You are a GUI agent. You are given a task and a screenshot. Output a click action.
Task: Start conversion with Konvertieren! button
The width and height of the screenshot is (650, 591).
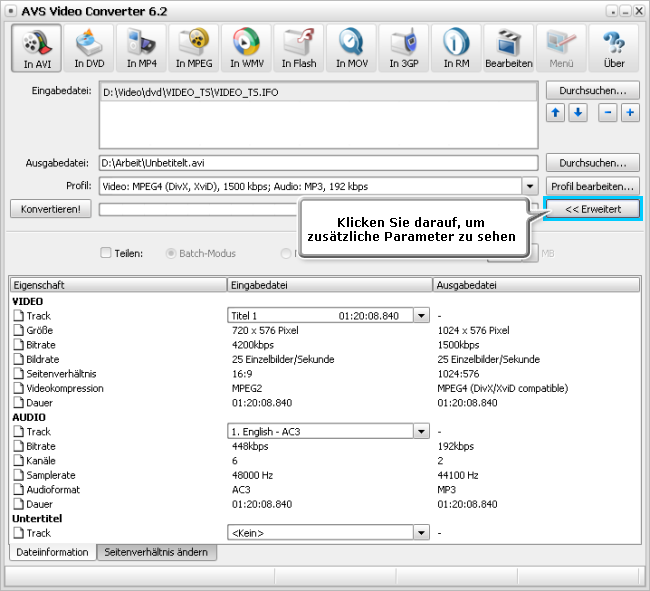(x=51, y=209)
